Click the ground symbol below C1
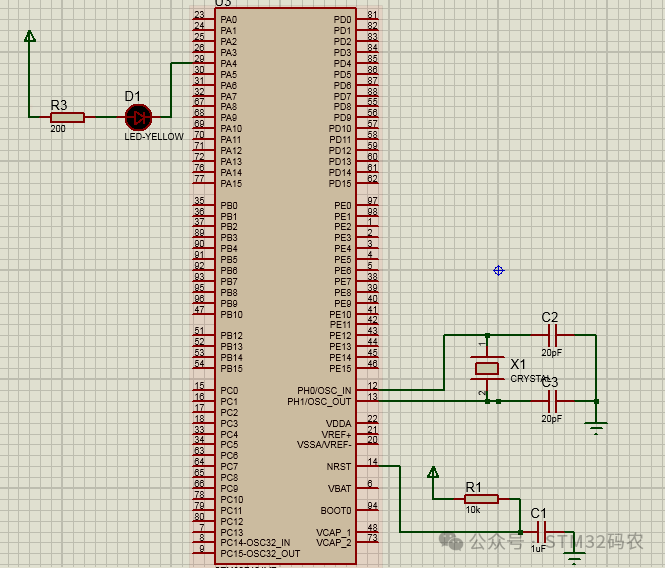Screen dimensions: 665x568 [574, 558]
